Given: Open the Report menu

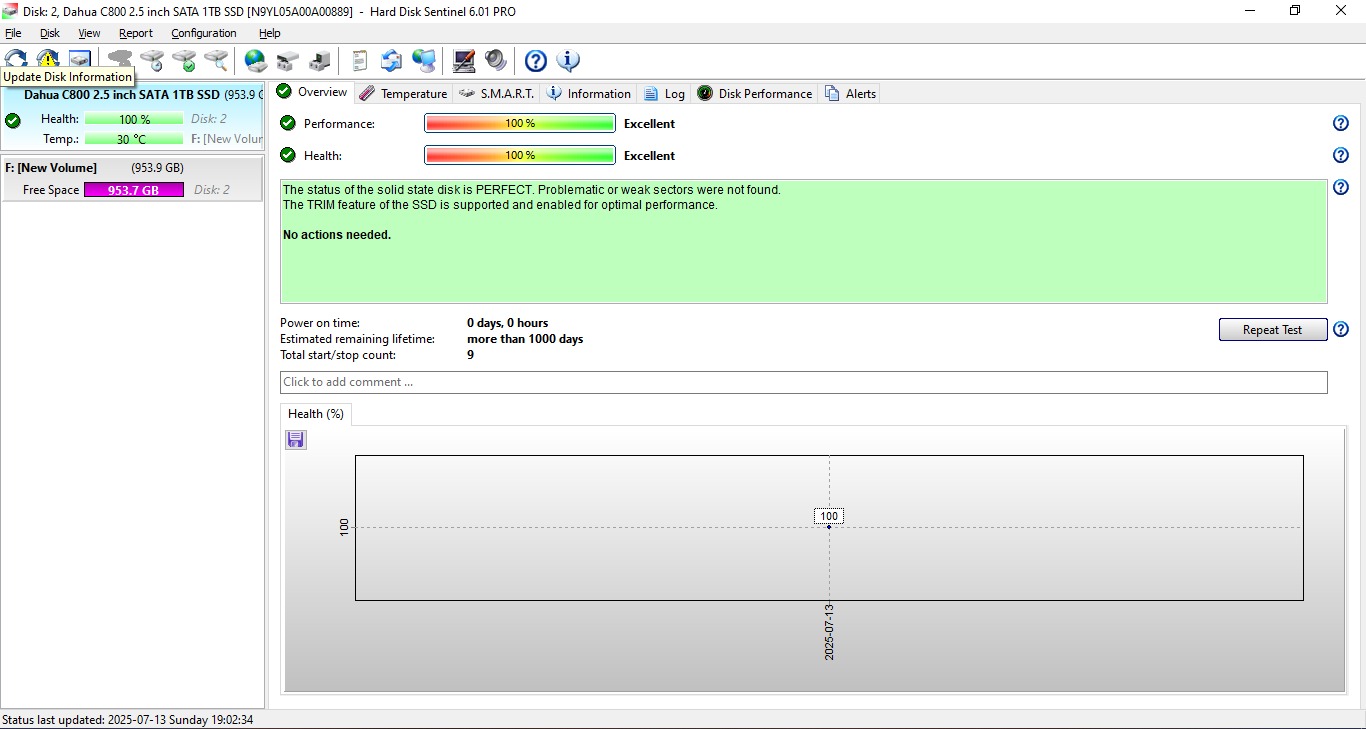Looking at the screenshot, I should (x=136, y=33).
